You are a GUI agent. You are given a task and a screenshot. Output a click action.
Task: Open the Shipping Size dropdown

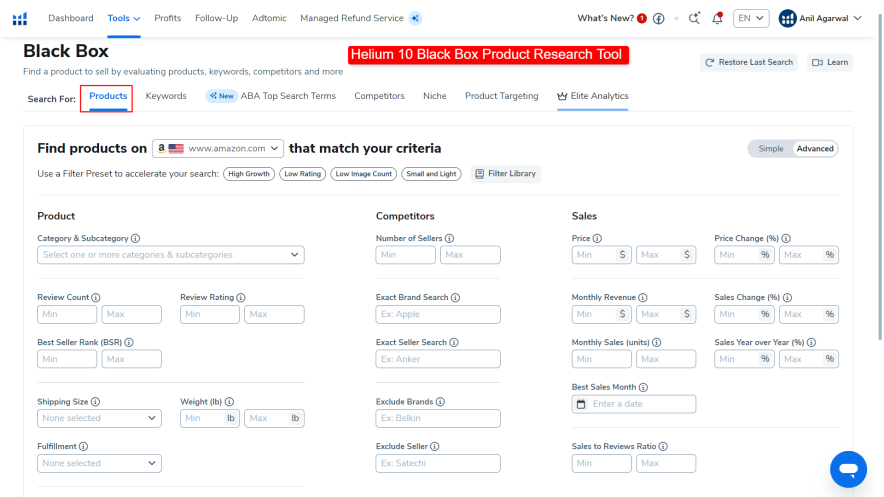(x=99, y=418)
